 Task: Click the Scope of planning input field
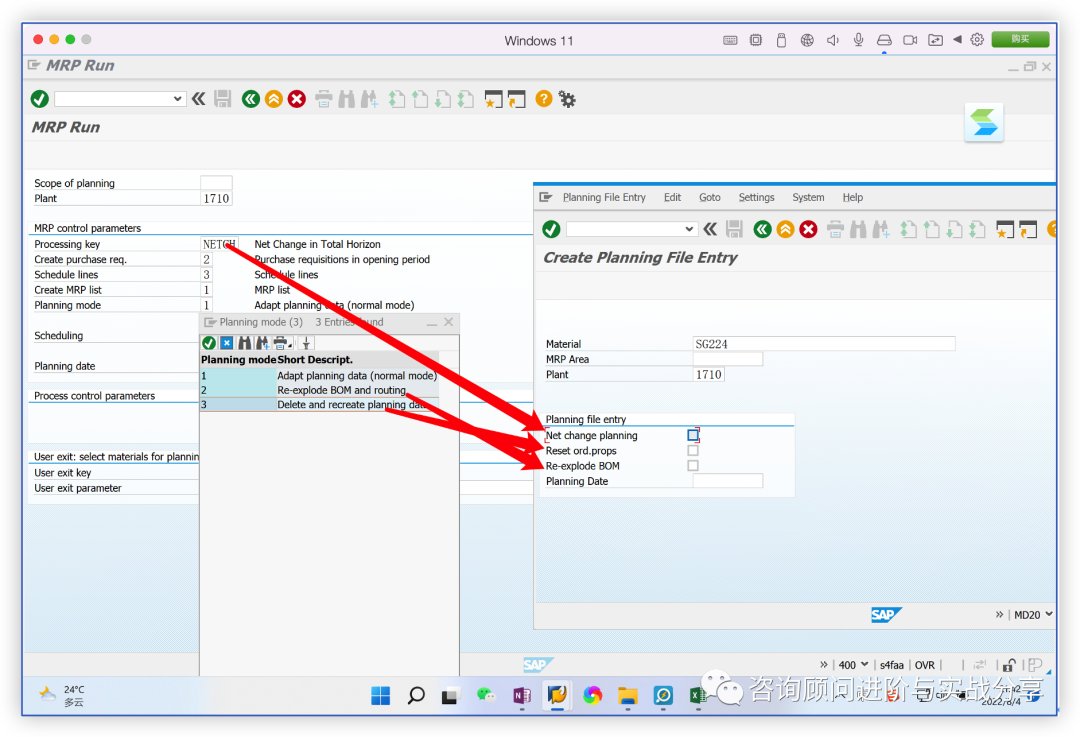[x=216, y=183]
